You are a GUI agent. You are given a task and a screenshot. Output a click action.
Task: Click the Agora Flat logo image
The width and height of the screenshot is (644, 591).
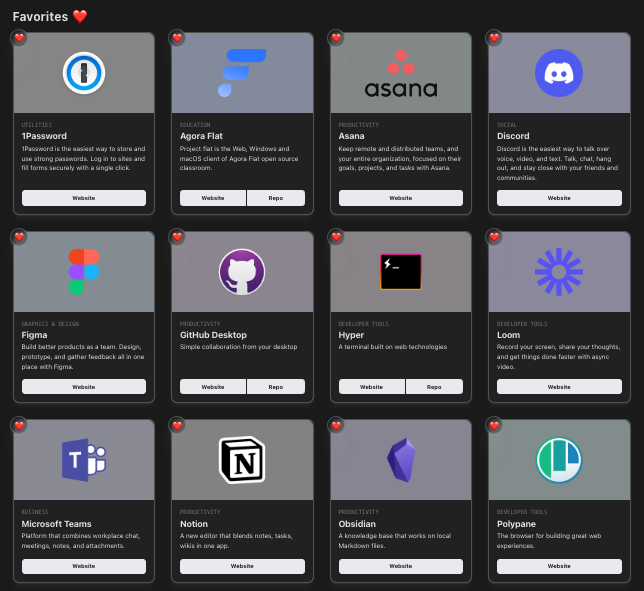click(x=242, y=73)
